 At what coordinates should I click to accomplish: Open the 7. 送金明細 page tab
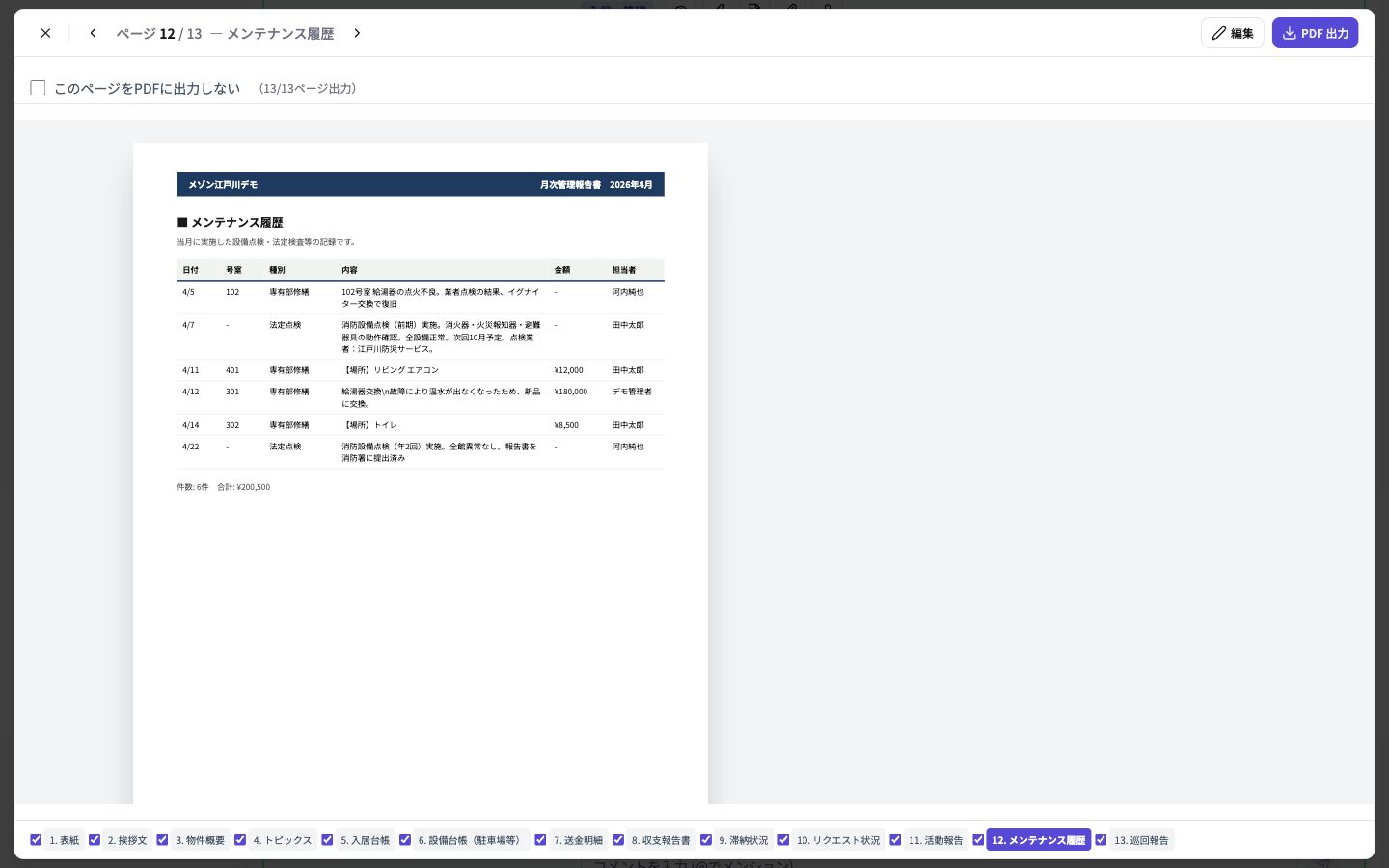tap(578, 840)
